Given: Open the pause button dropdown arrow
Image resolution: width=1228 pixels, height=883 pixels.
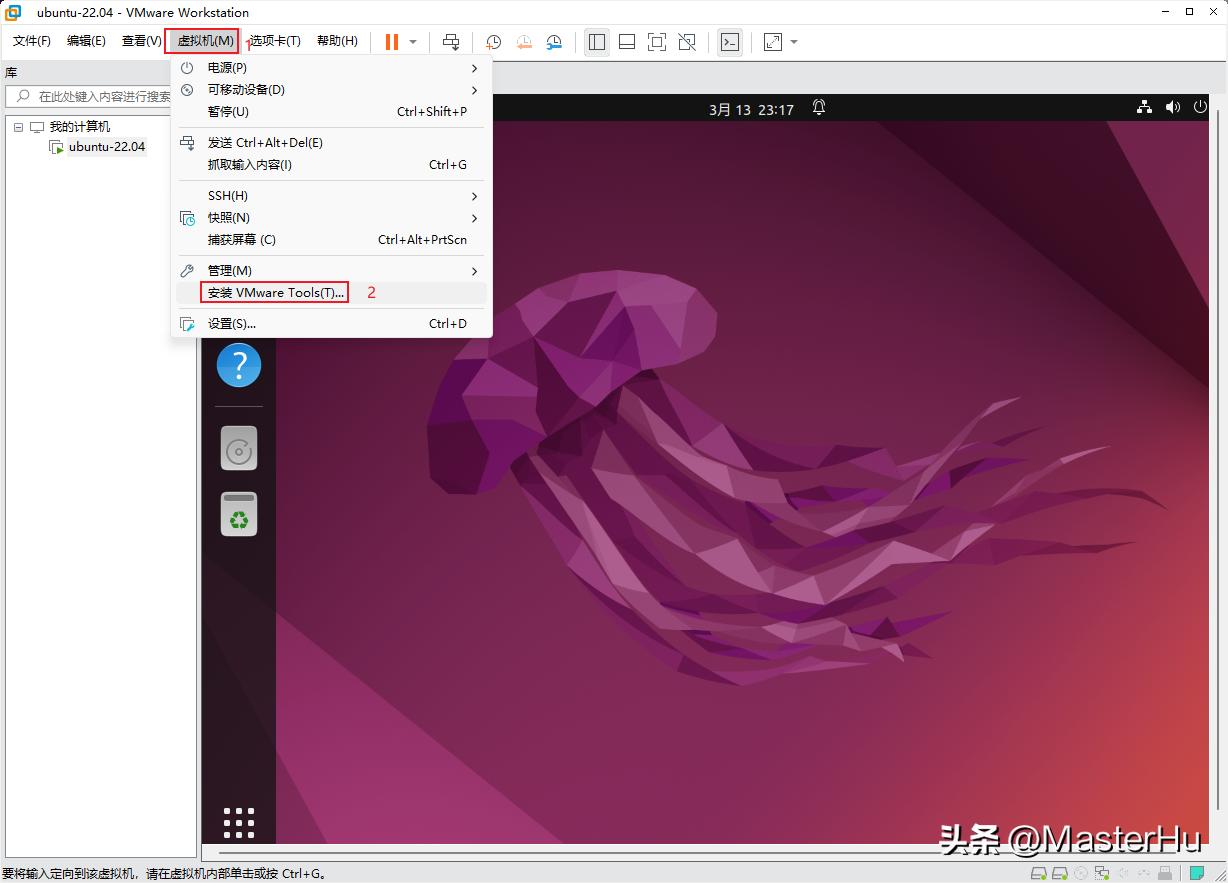Looking at the screenshot, I should pos(413,42).
